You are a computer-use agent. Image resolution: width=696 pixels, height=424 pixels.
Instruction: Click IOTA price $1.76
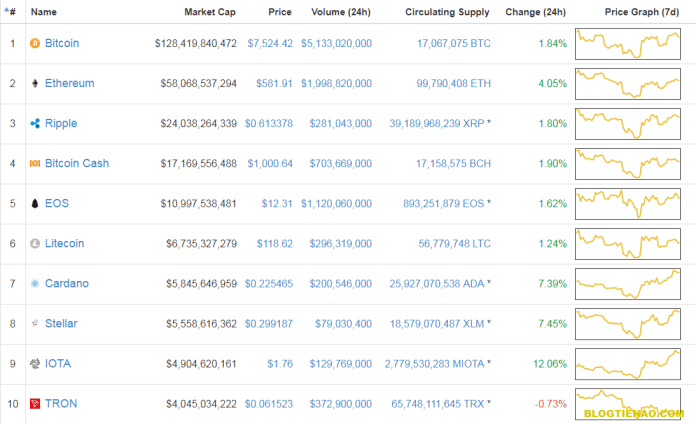(280, 364)
